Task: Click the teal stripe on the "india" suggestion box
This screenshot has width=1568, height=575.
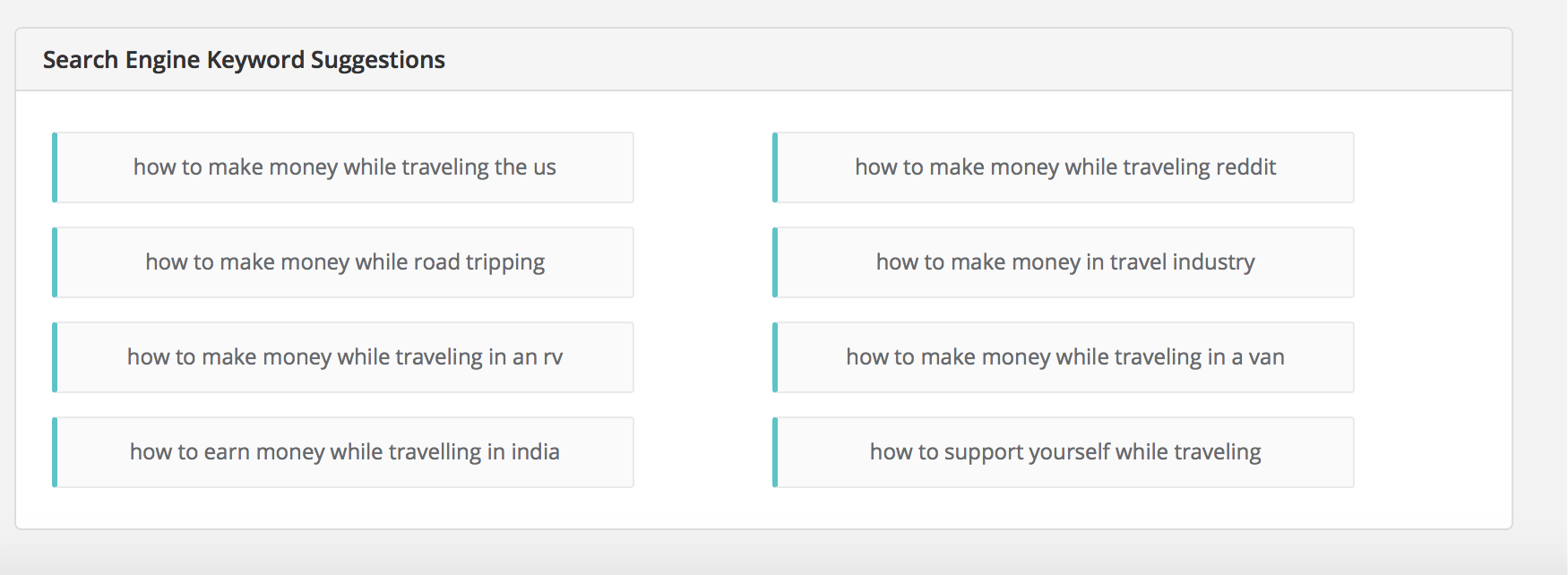Action: click(56, 451)
